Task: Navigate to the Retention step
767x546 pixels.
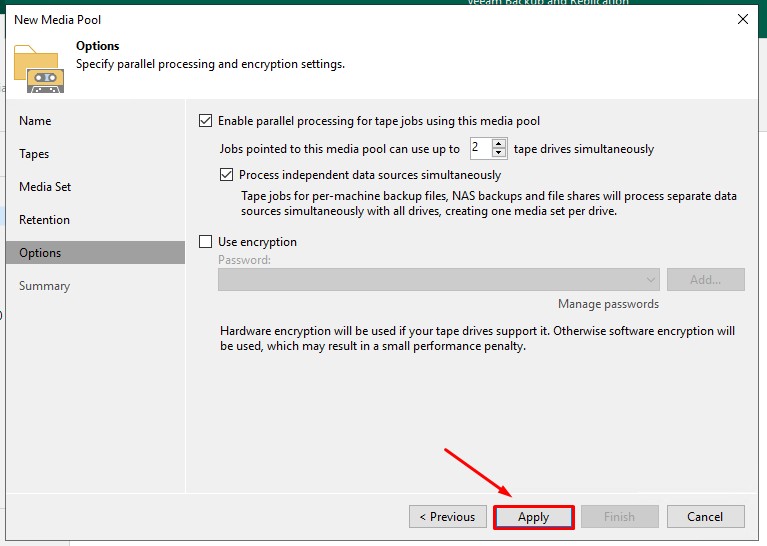Action: (x=44, y=220)
